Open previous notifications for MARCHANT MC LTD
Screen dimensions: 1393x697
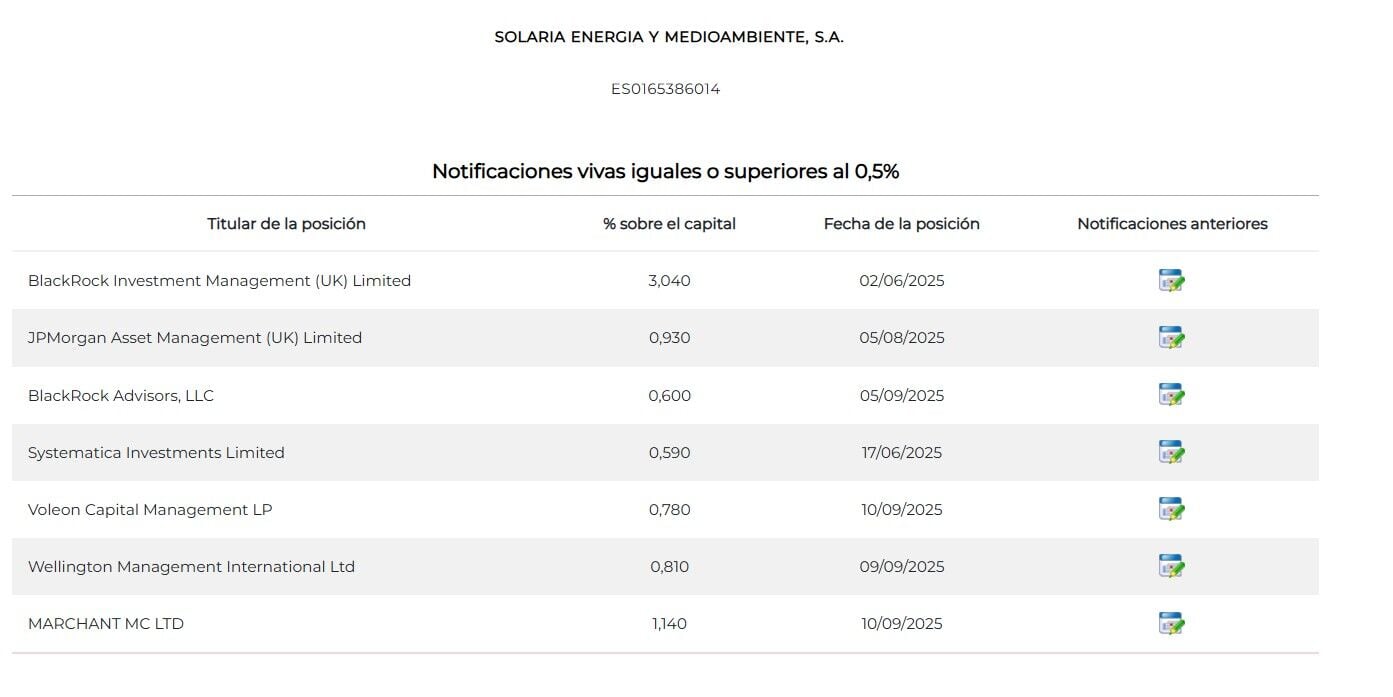click(x=1171, y=623)
